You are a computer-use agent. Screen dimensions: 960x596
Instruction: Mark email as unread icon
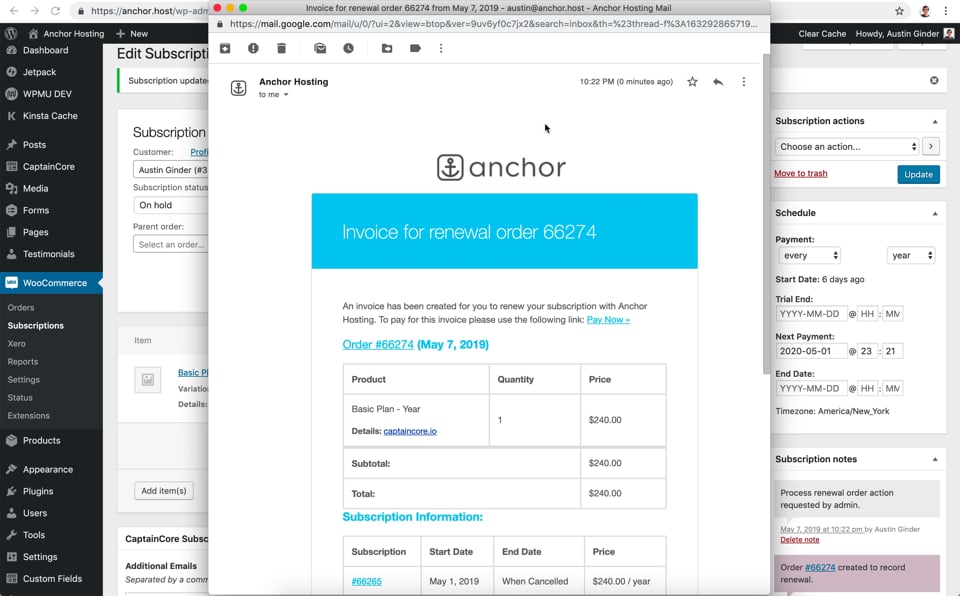click(320, 48)
